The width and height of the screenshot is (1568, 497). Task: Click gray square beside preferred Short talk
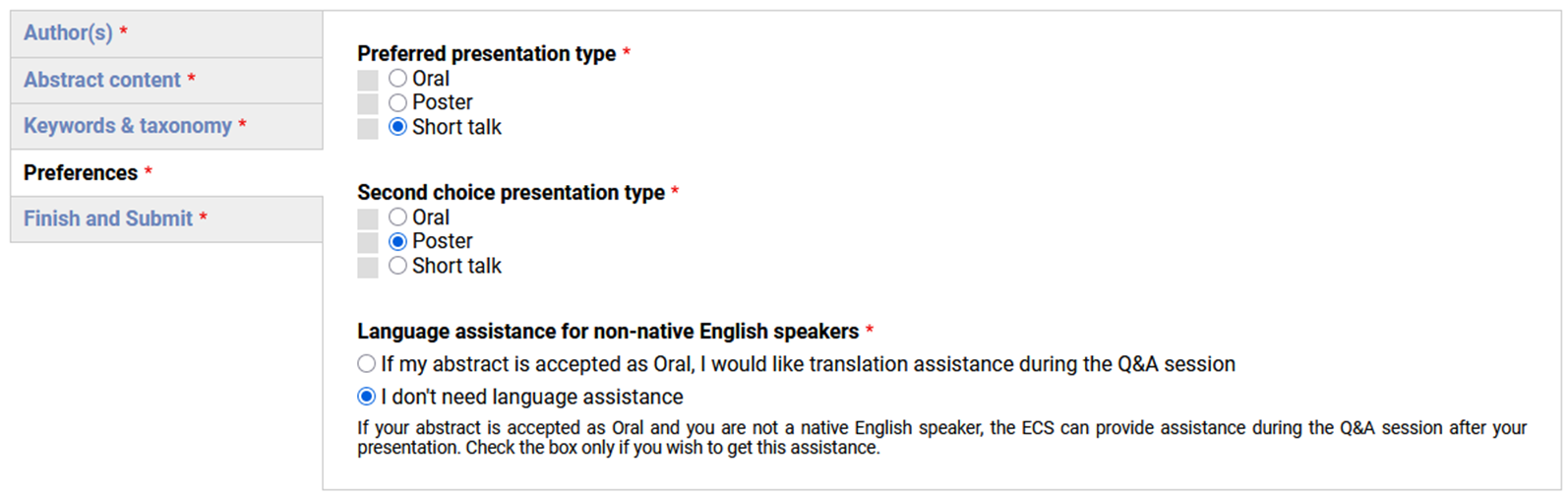point(368,128)
